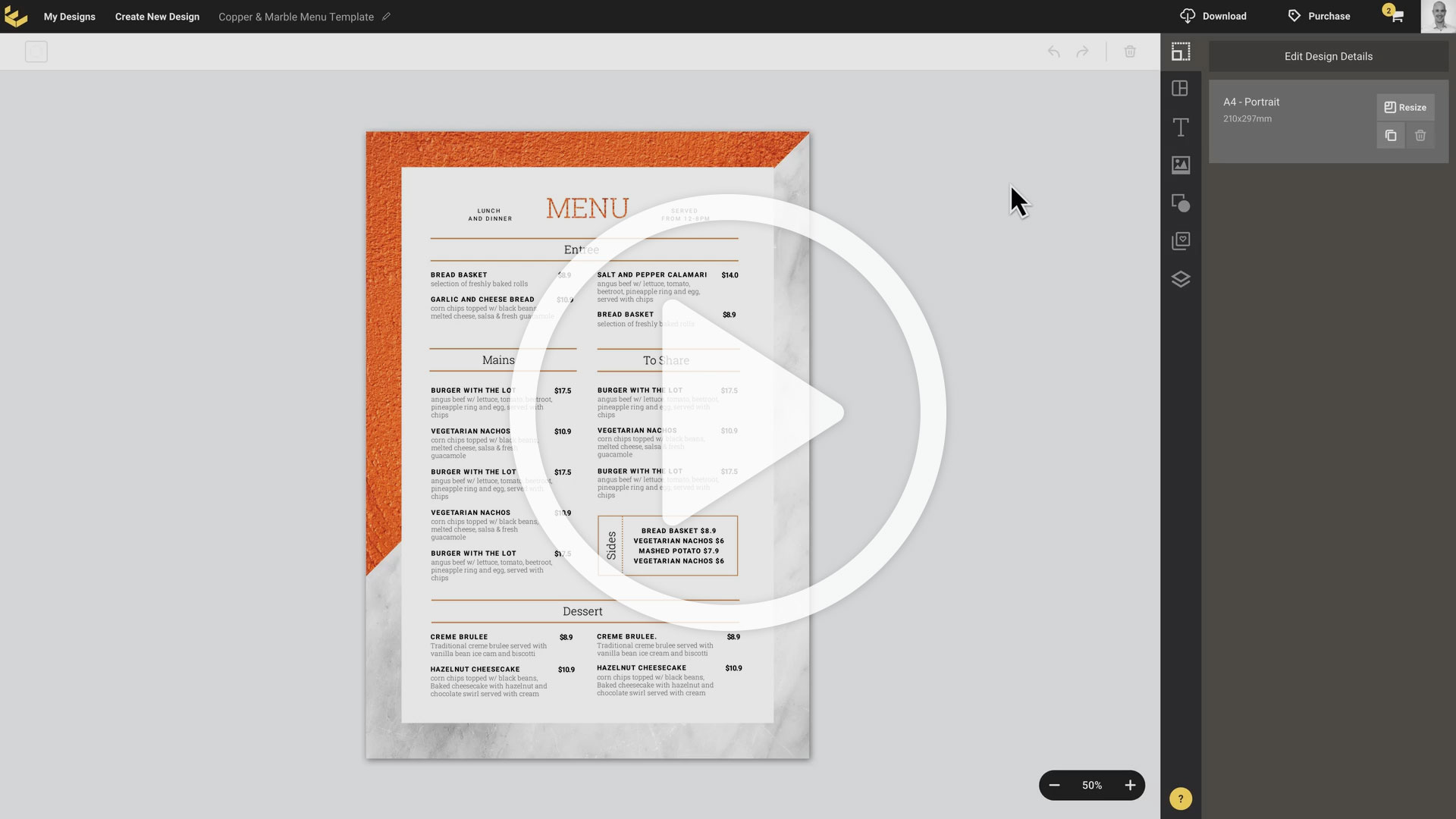
Task: Go to My Designs
Action: (69, 17)
